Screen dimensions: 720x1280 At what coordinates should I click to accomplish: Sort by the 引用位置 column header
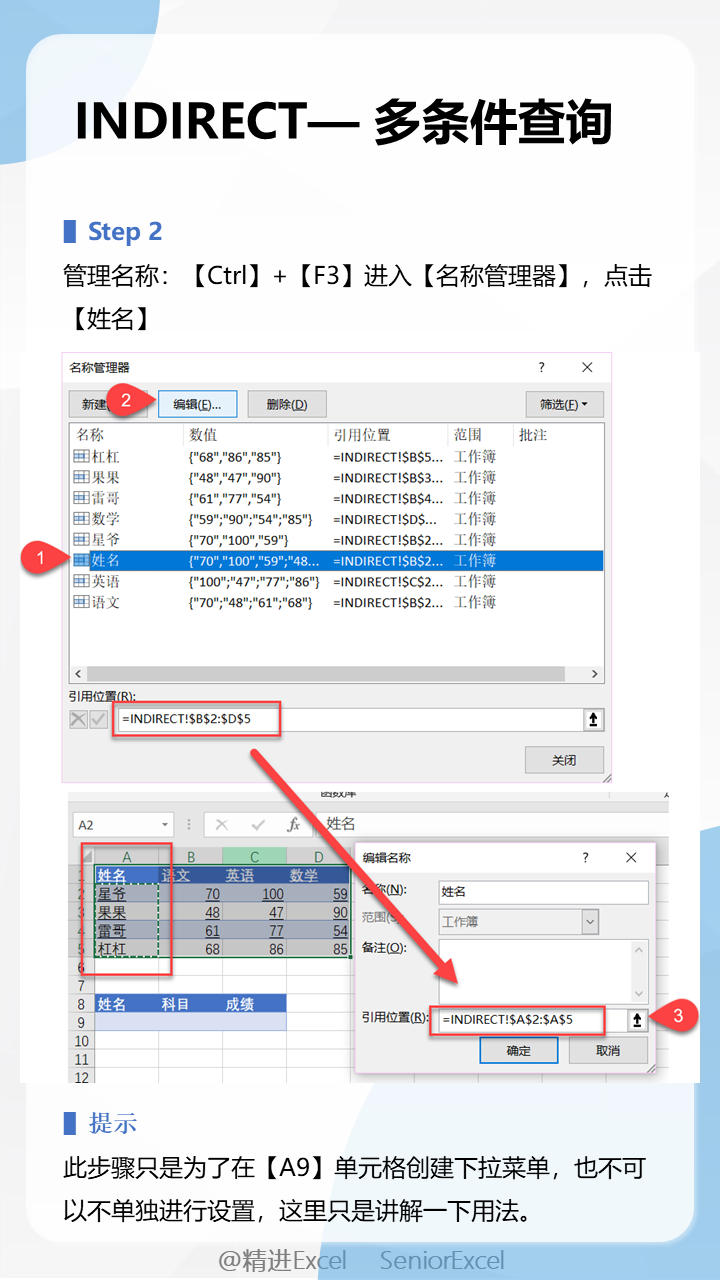[x=388, y=435]
